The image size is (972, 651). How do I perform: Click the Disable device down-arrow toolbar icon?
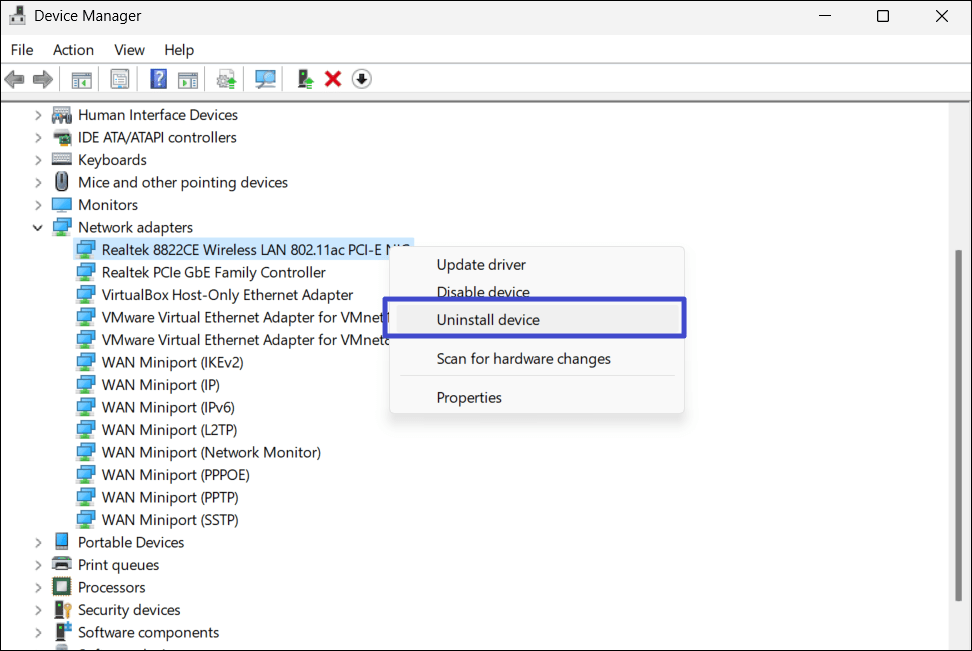tap(360, 79)
